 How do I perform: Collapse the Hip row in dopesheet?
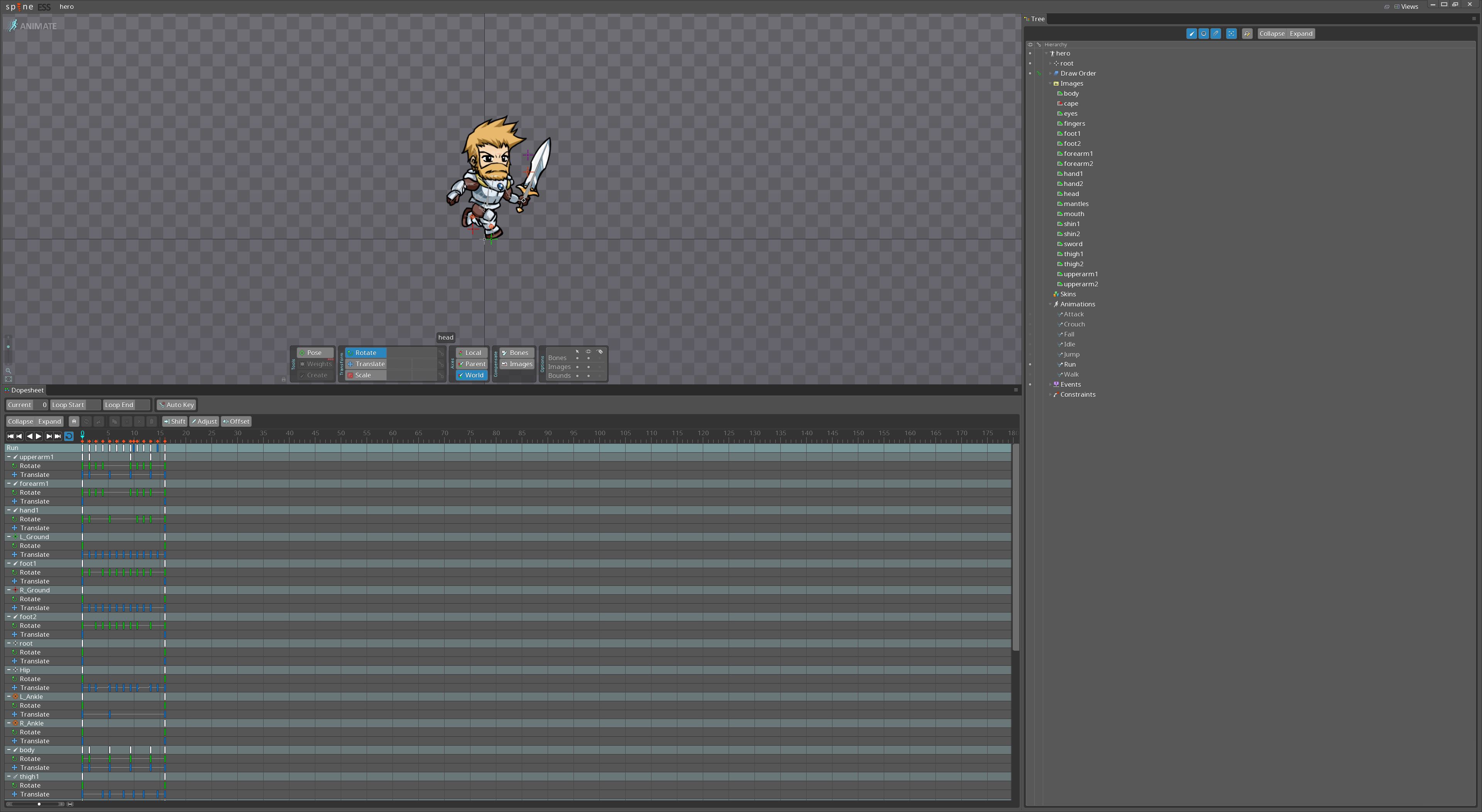coord(8,670)
